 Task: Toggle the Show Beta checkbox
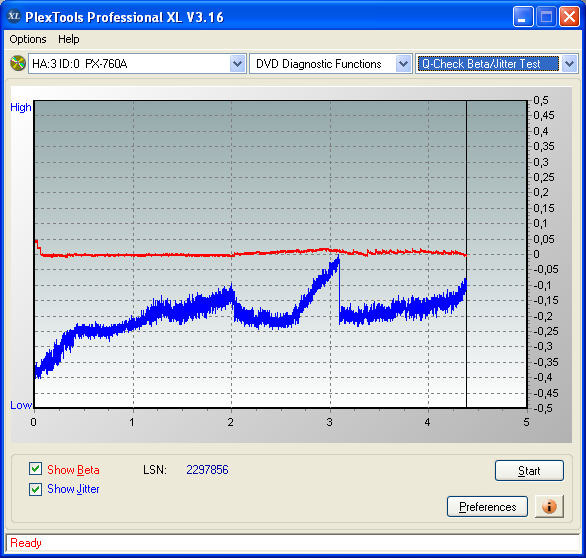(36, 469)
